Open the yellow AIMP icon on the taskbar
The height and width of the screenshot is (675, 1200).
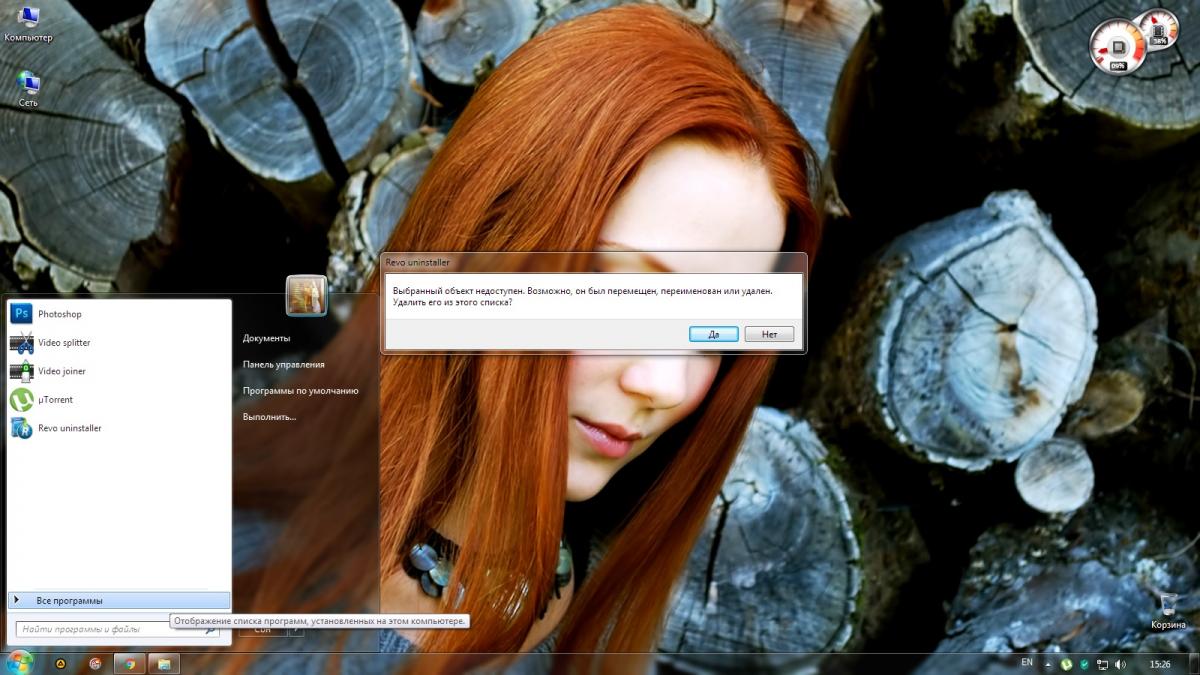click(61, 663)
